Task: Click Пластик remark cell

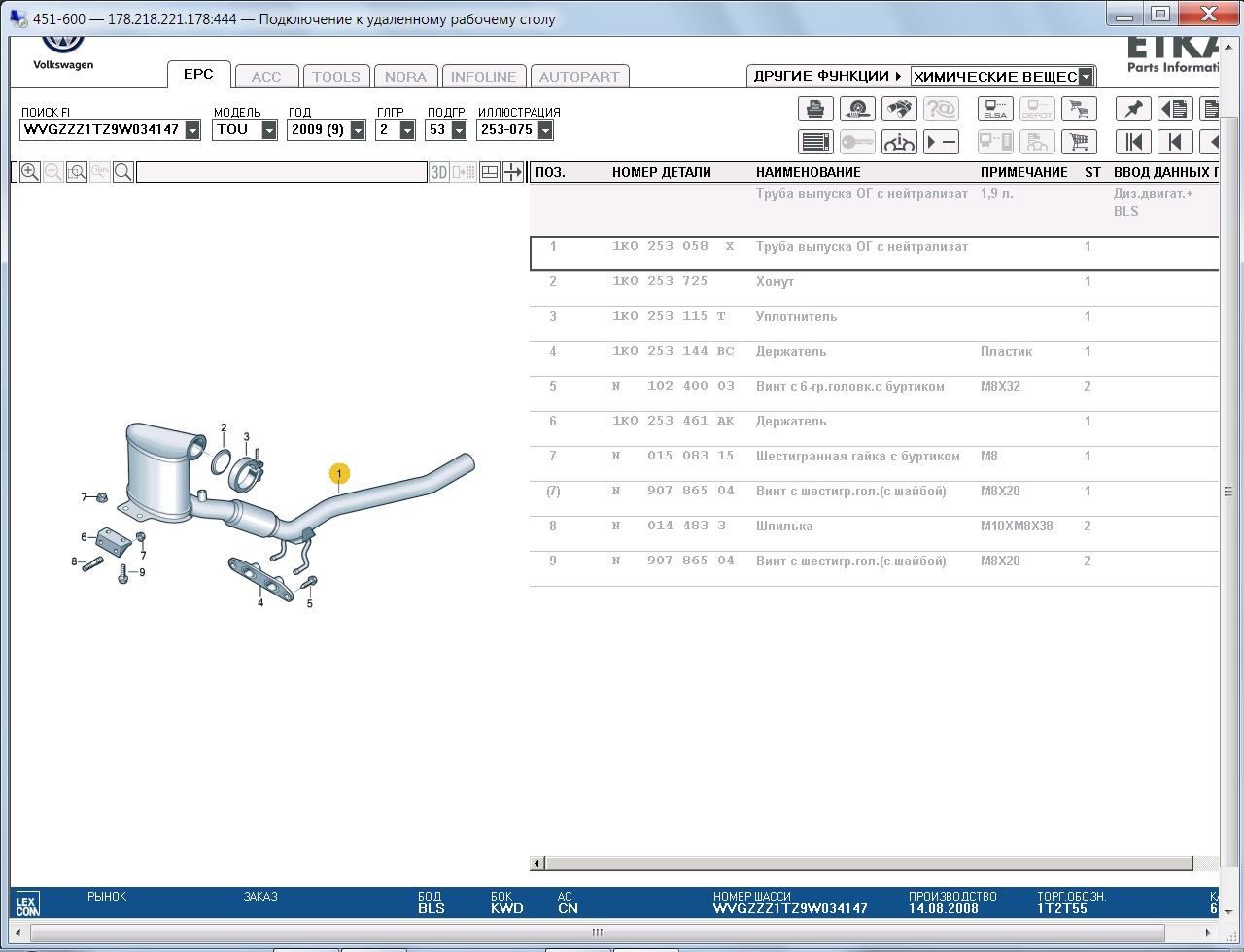Action: click(1006, 352)
